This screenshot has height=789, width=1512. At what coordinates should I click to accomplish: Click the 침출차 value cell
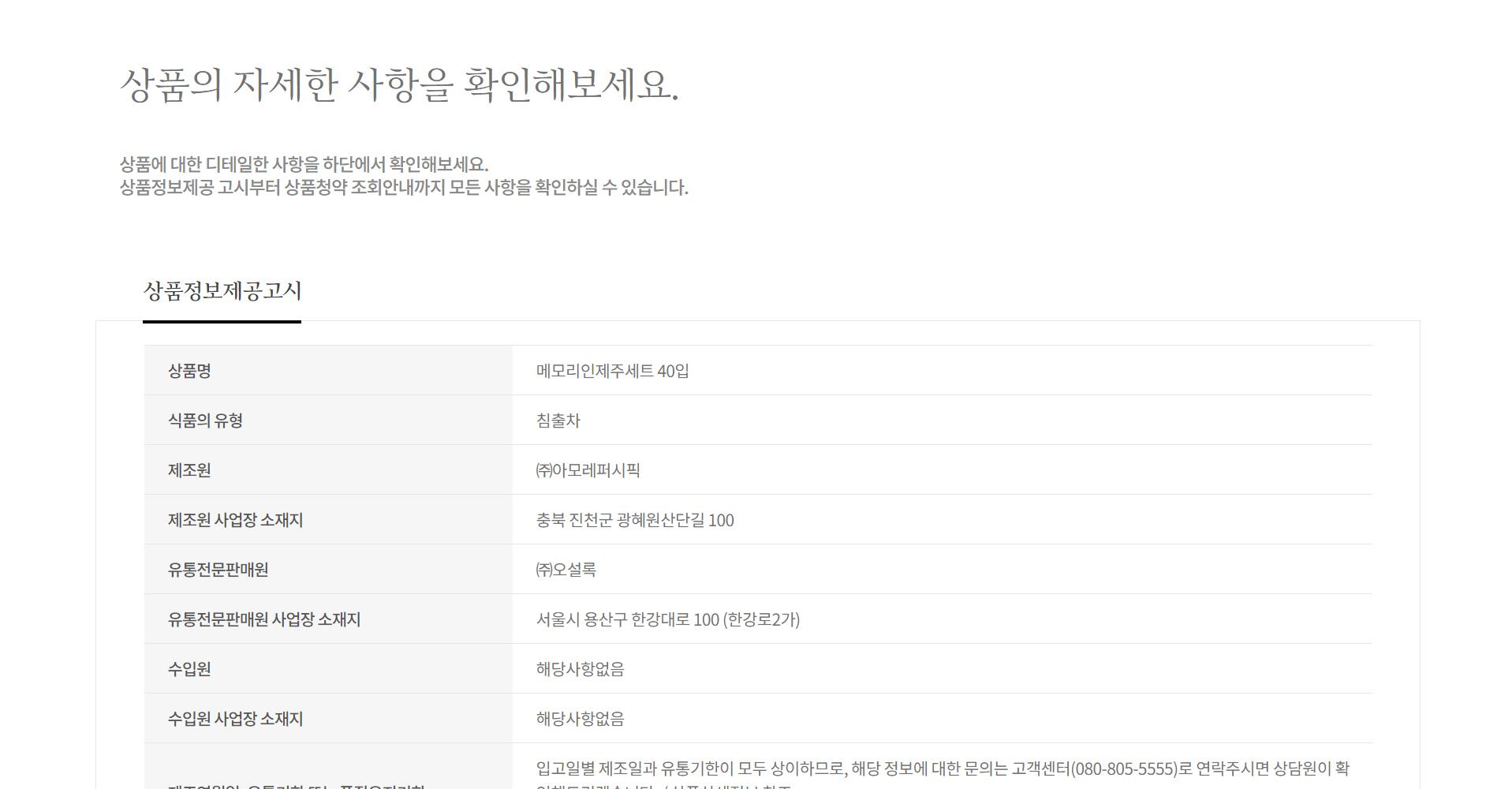(x=558, y=421)
